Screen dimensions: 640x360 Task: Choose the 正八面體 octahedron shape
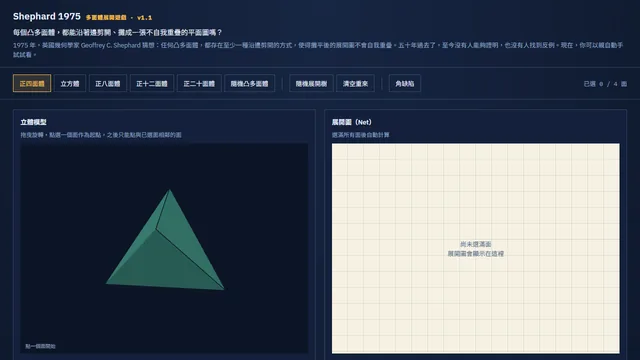[x=108, y=83]
